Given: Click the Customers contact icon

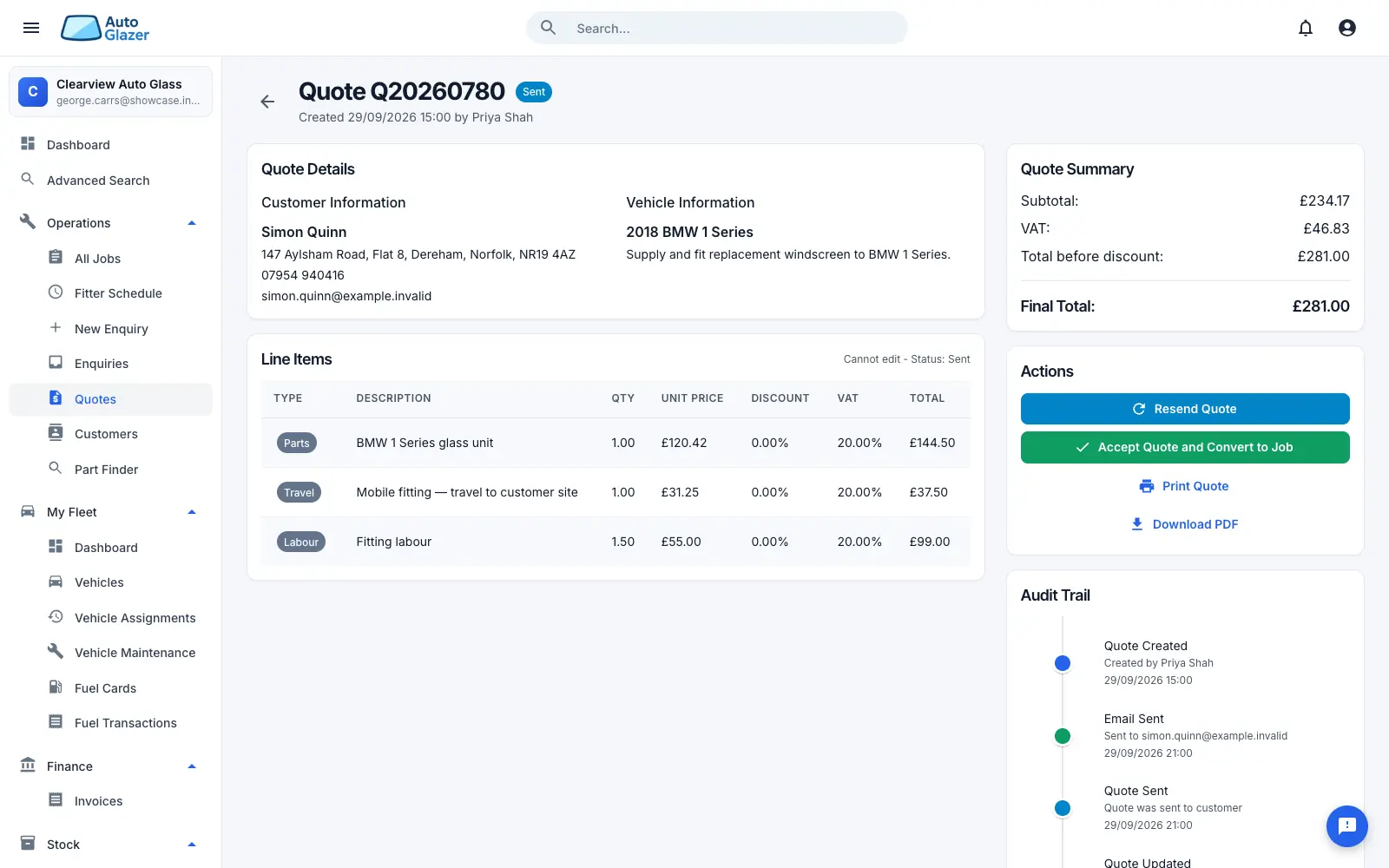Looking at the screenshot, I should tap(56, 432).
